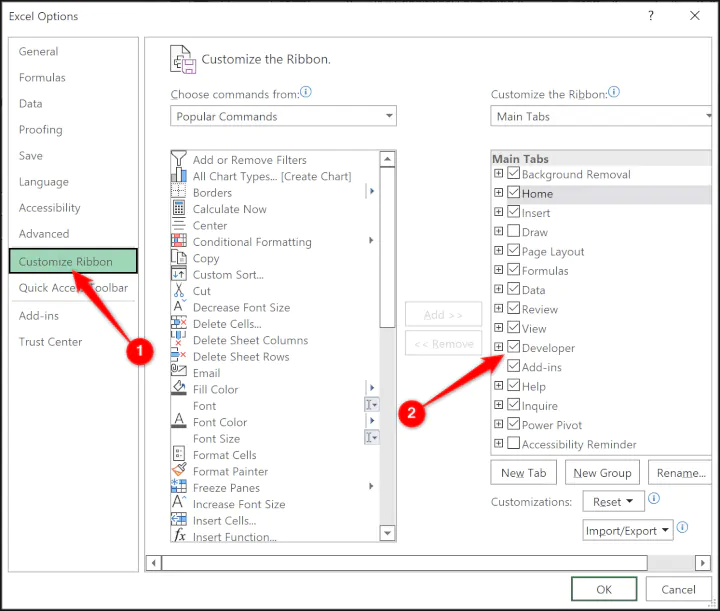Click the Add or Remove Filters funnel icon
720x611 pixels.
[x=179, y=159]
